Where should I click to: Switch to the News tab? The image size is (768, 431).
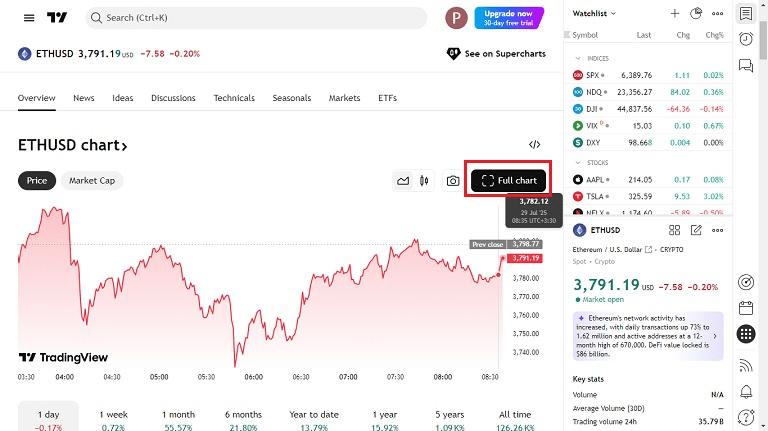coord(84,98)
